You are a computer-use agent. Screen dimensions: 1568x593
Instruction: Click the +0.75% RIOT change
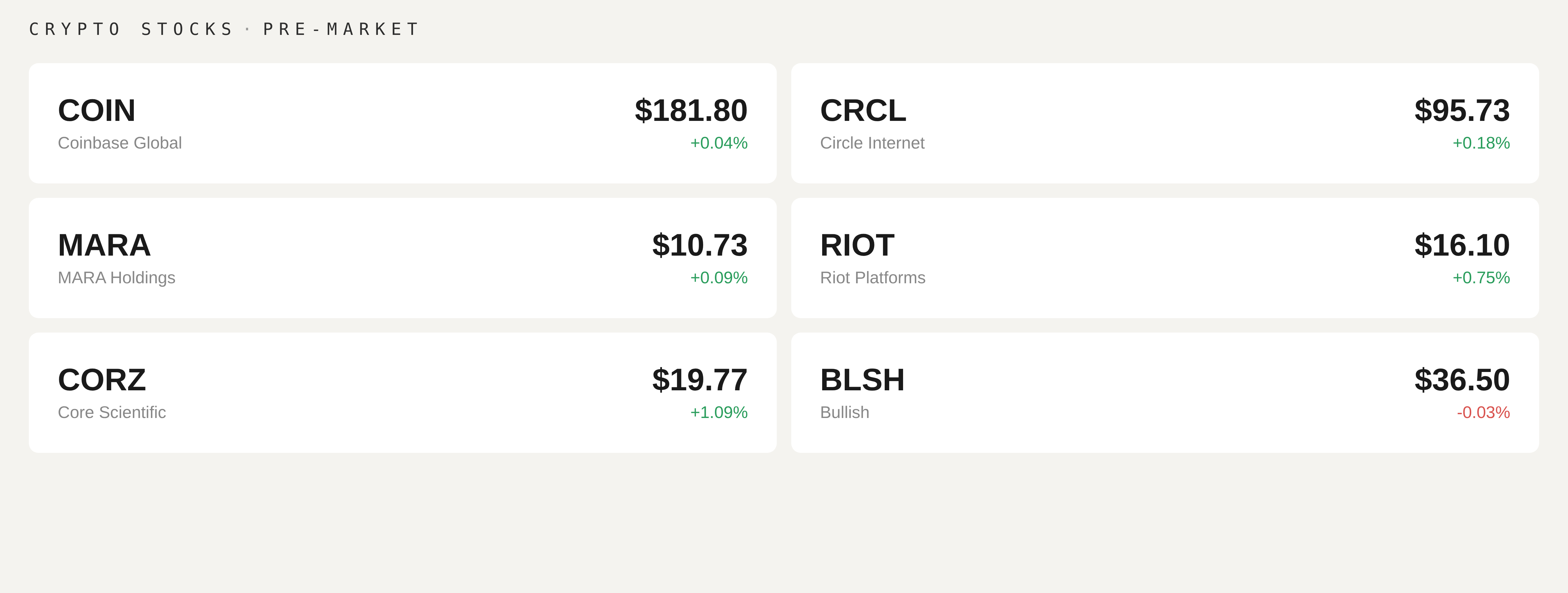pyautogui.click(x=1481, y=278)
